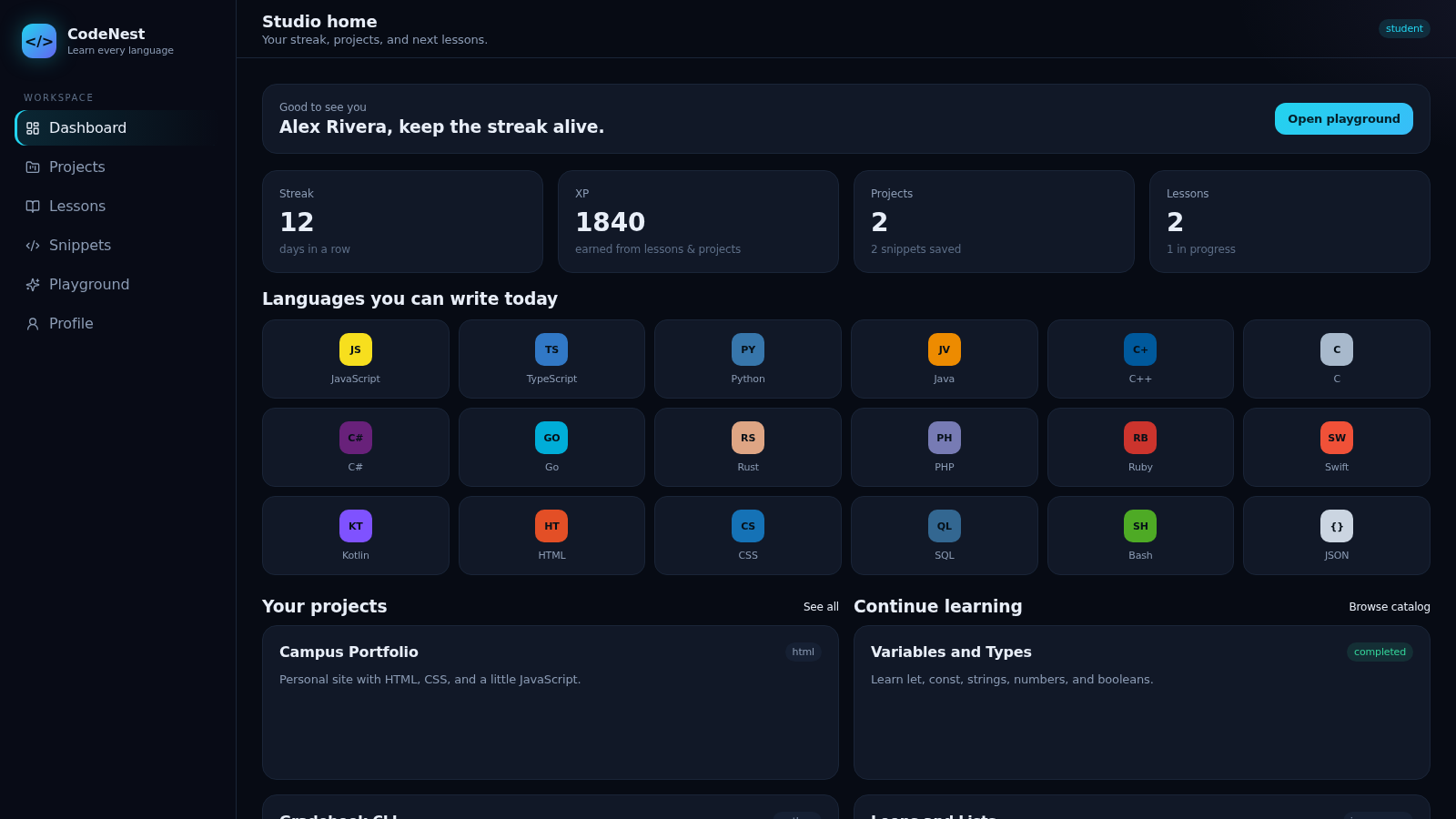Choose the TypeScript language icon

(551, 349)
